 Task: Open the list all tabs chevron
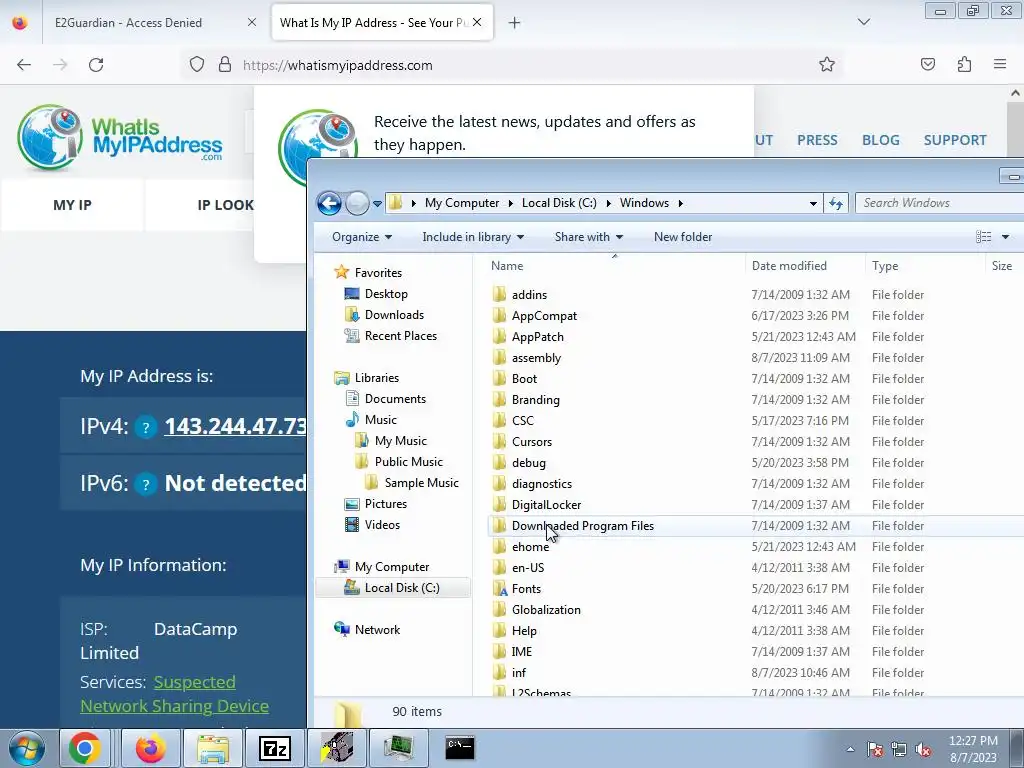863,22
